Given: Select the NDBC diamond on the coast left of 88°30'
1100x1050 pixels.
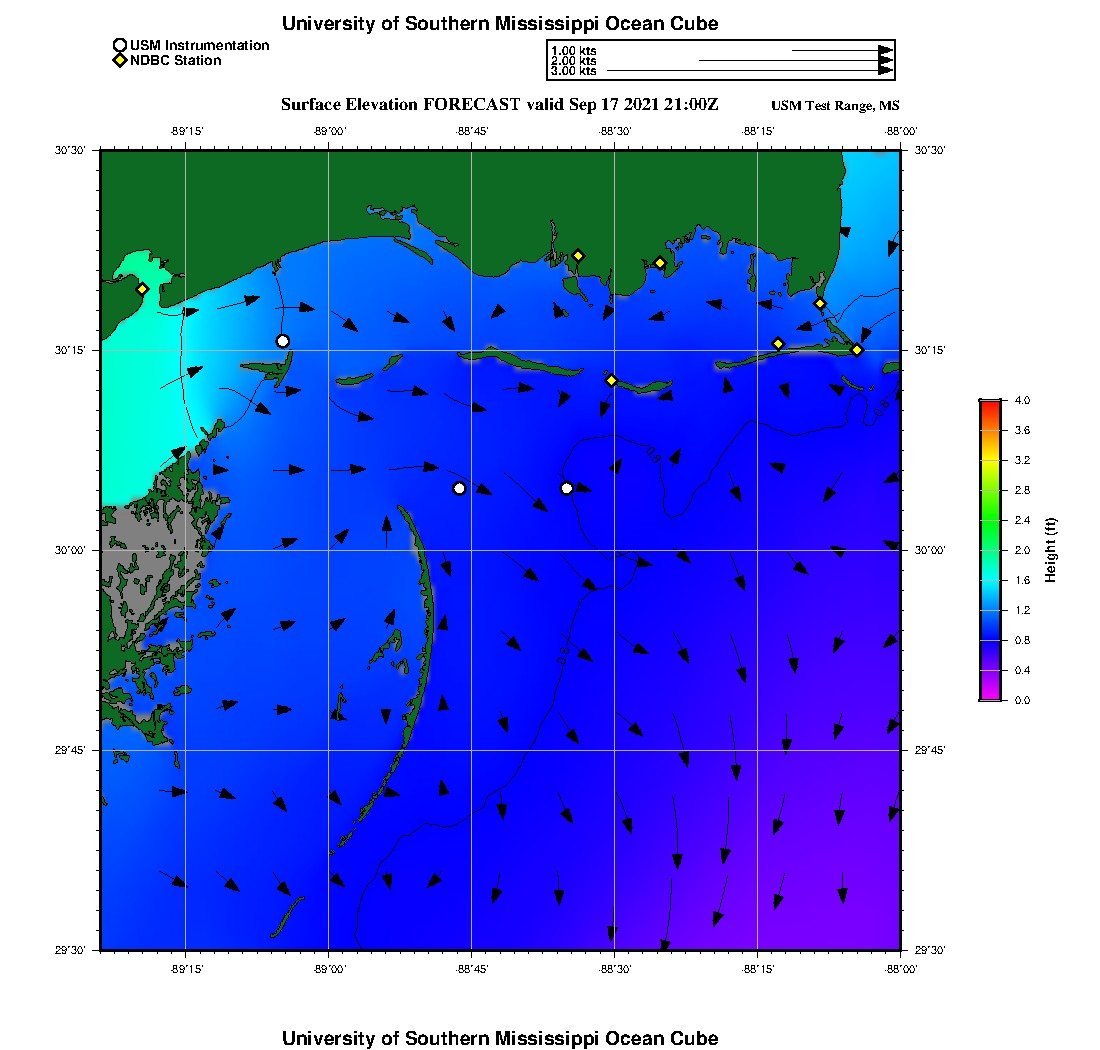Looking at the screenshot, I should [578, 255].
